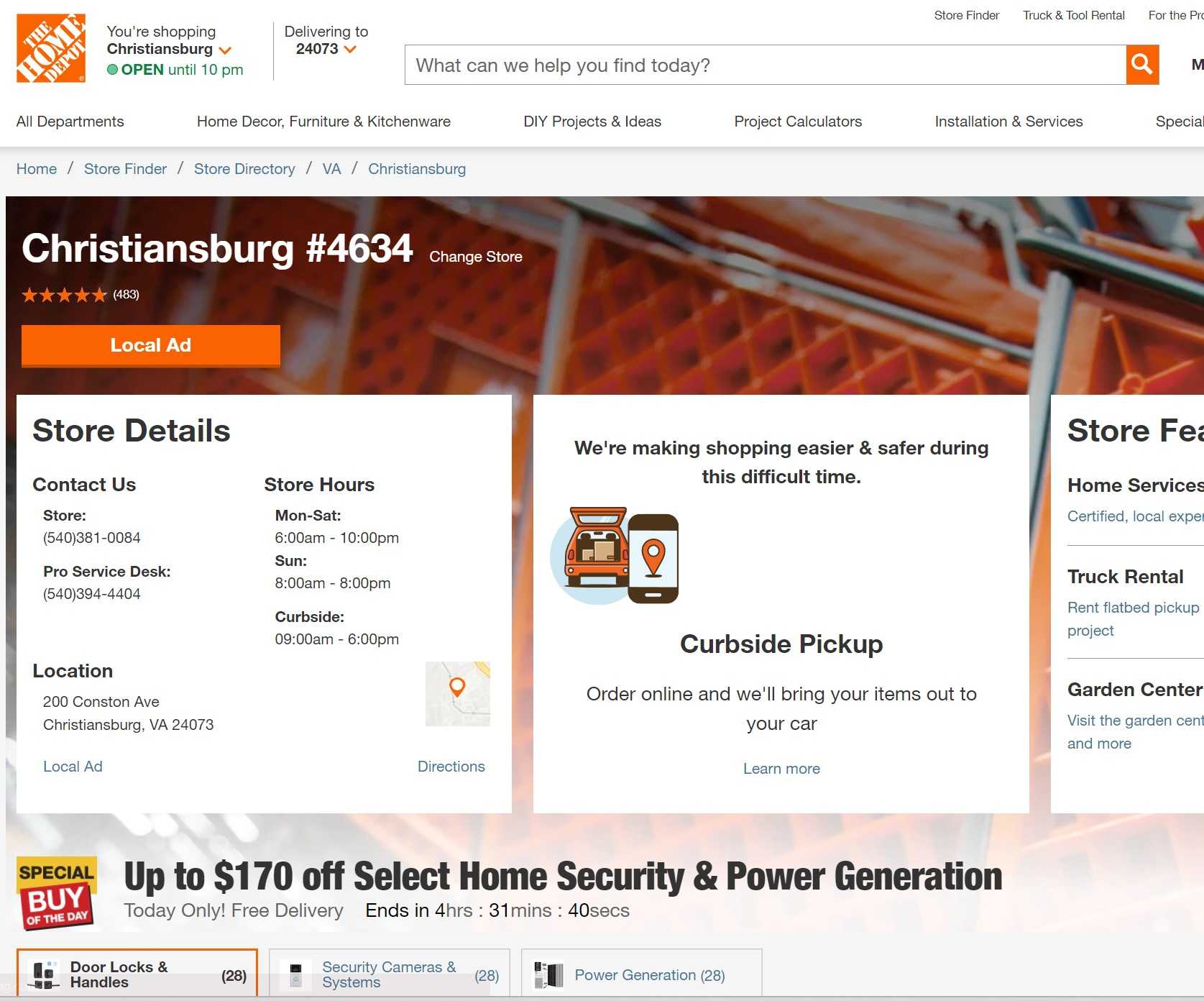Click the Christiansburg breadcrumb link
1204x1001 pixels.
pyautogui.click(x=417, y=169)
